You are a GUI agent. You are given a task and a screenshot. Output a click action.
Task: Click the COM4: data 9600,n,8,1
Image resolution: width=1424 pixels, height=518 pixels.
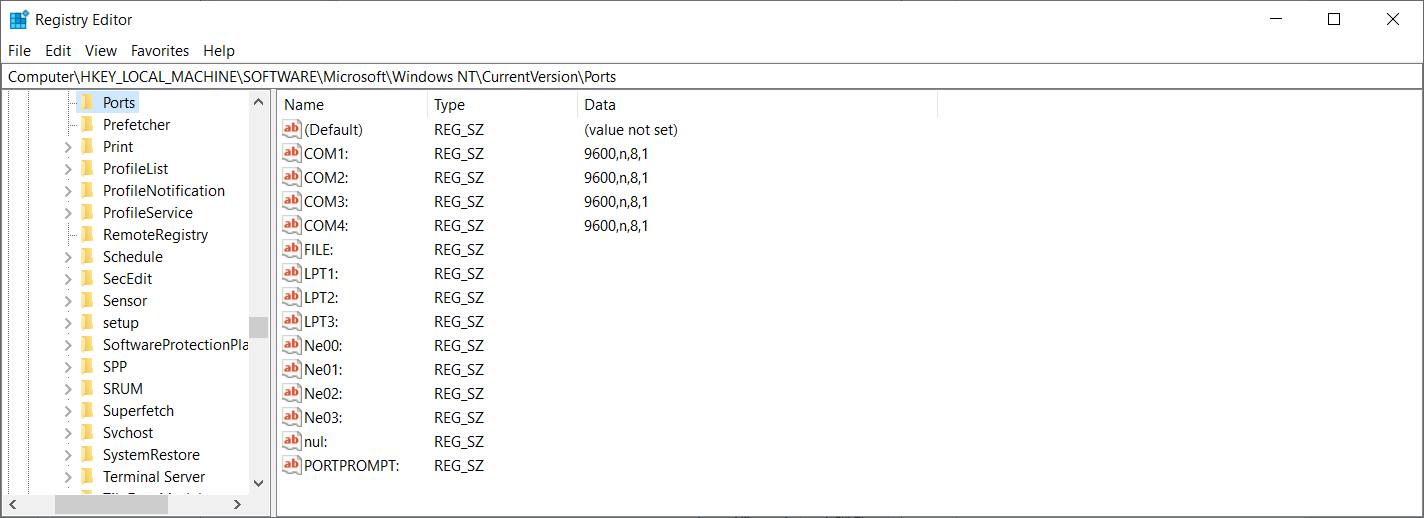[x=616, y=226]
